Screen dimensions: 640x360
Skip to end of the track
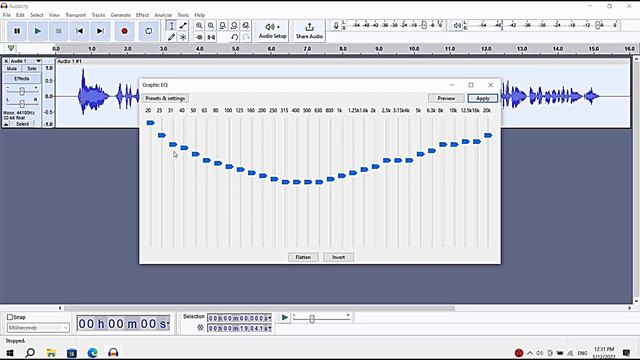point(100,31)
